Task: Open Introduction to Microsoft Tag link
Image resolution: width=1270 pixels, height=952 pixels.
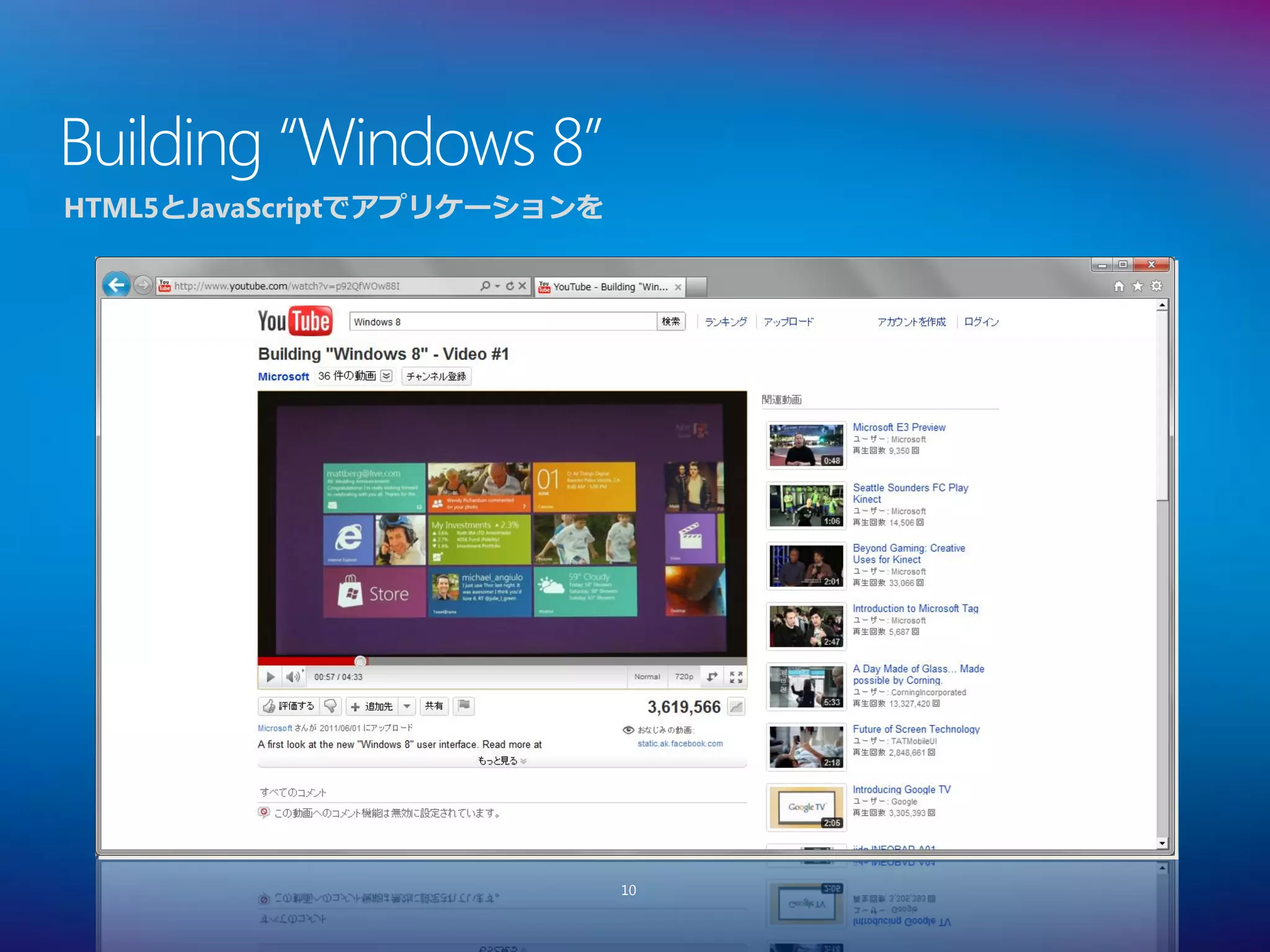Action: [x=915, y=609]
